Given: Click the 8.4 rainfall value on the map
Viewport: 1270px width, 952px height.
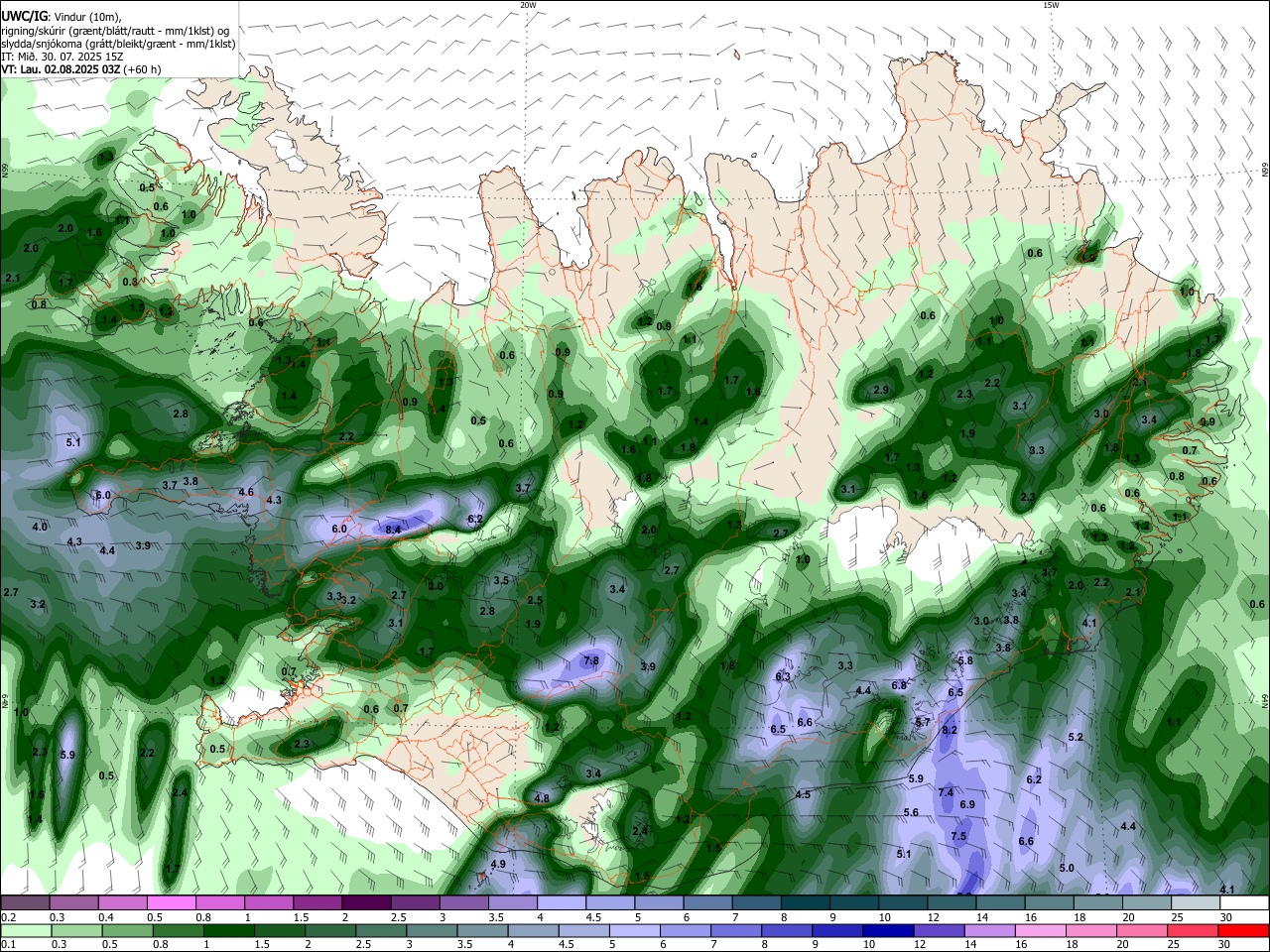Looking at the screenshot, I should pyautogui.click(x=393, y=530).
